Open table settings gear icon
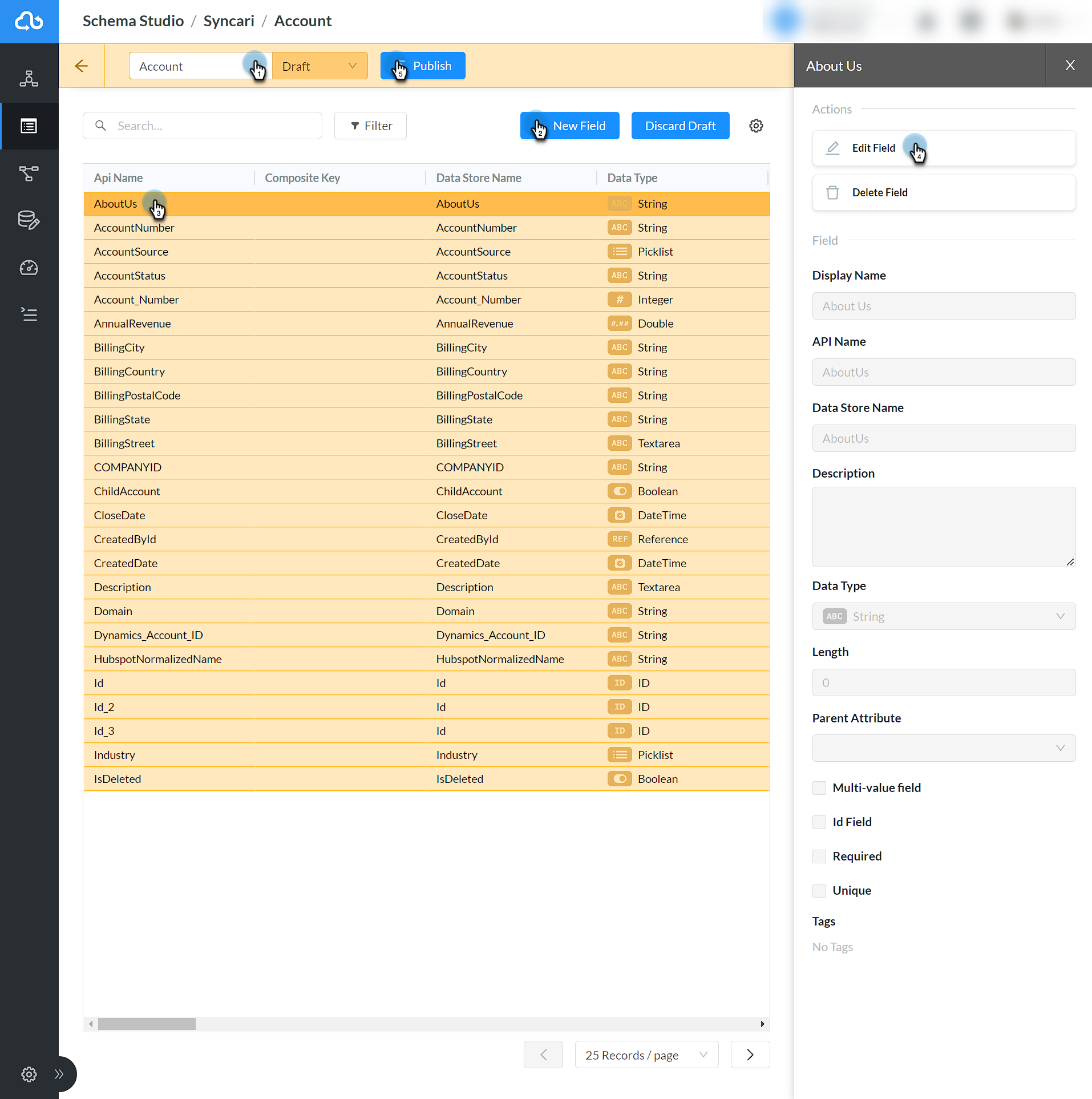The width and height of the screenshot is (1092, 1099). [756, 126]
